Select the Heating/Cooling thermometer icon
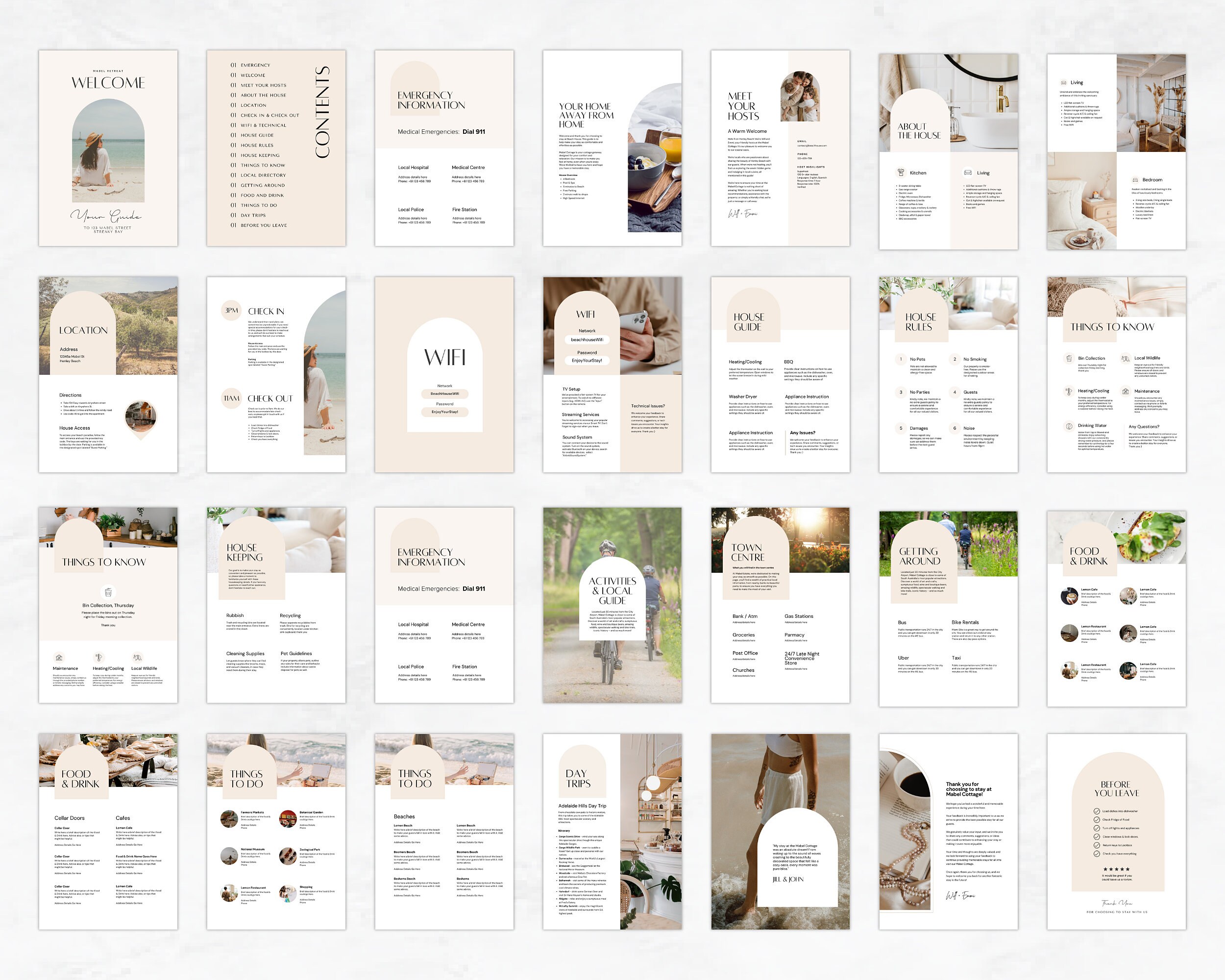Image resolution: width=1225 pixels, height=980 pixels. 1069,392
